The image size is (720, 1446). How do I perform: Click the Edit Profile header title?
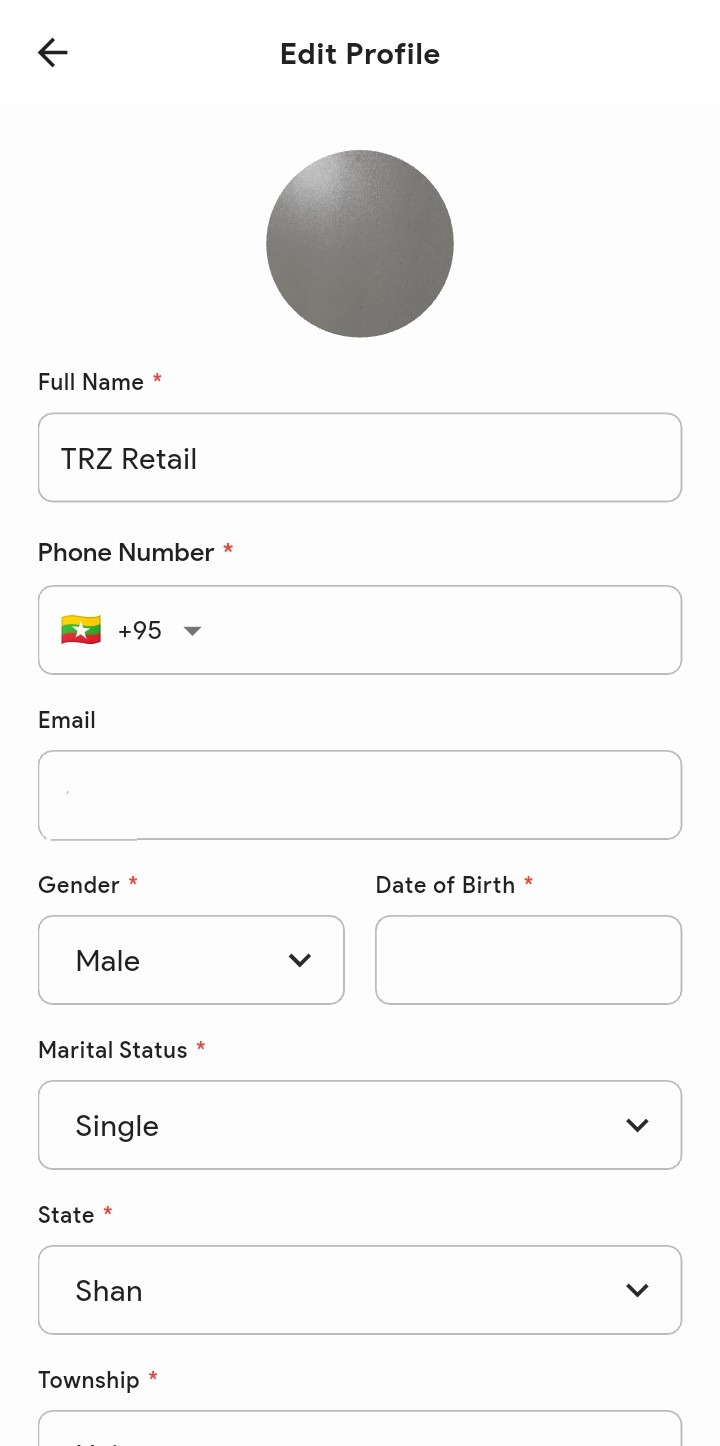pos(360,54)
